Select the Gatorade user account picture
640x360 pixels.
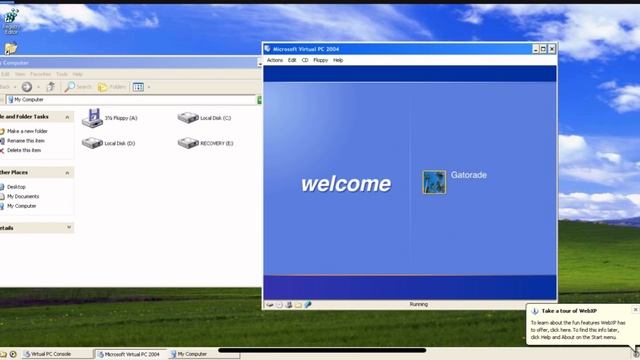click(434, 182)
